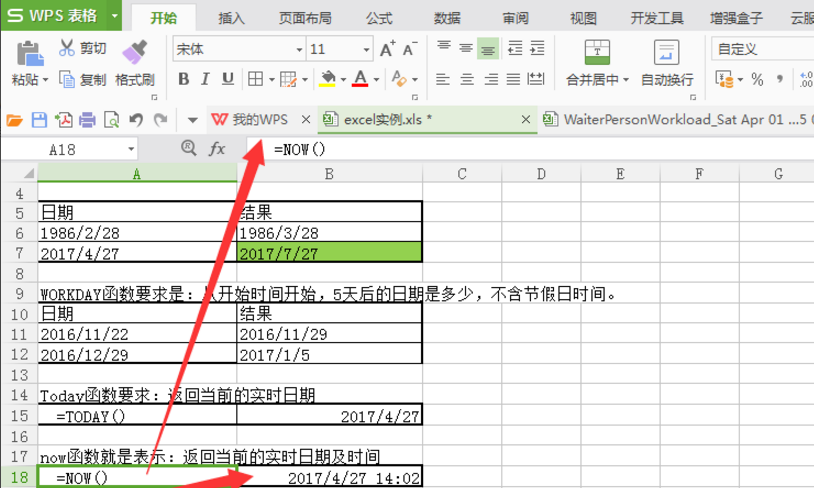
Task: Click distributed alignment icon
Action: pos(536,79)
